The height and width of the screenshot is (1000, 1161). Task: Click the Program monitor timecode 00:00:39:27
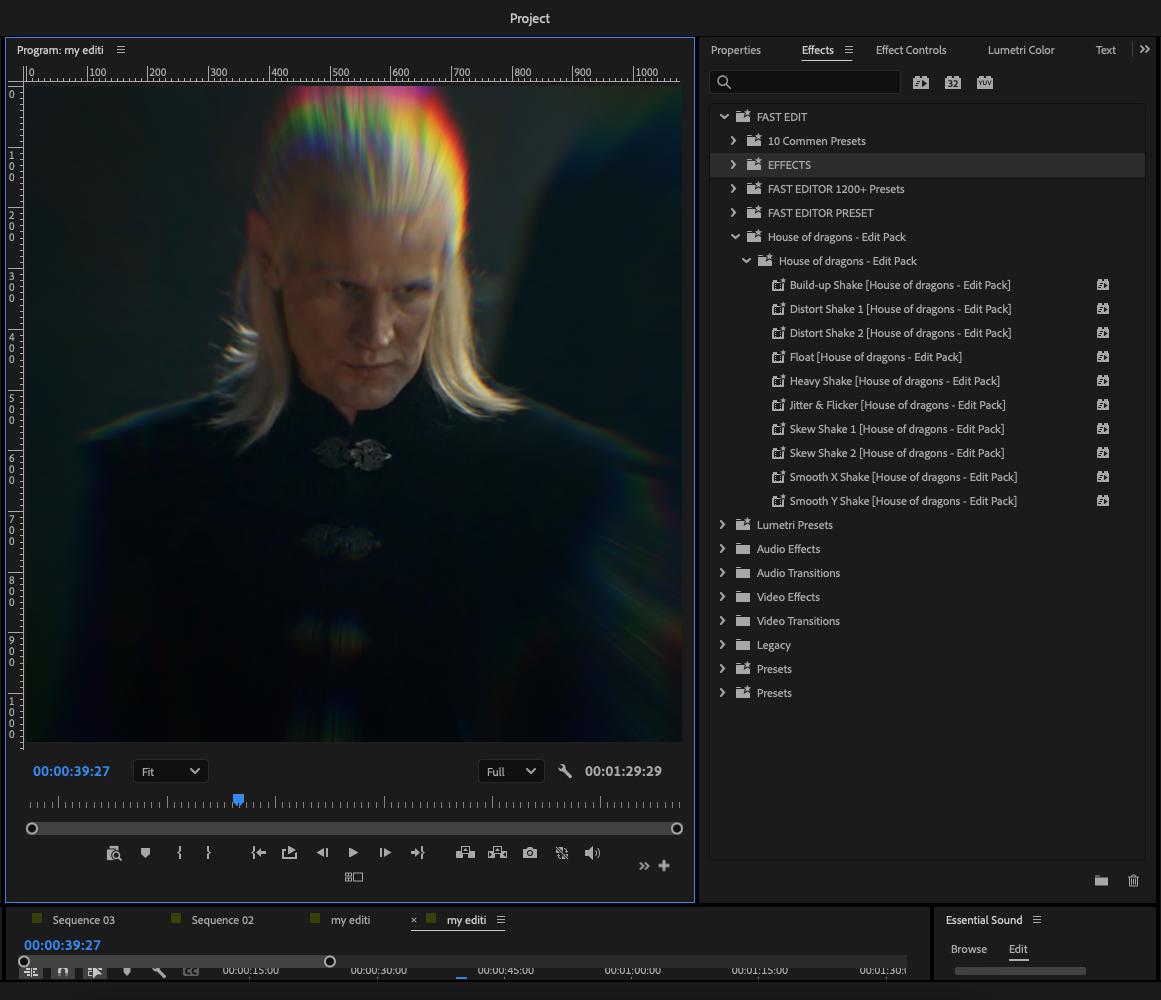(71, 771)
